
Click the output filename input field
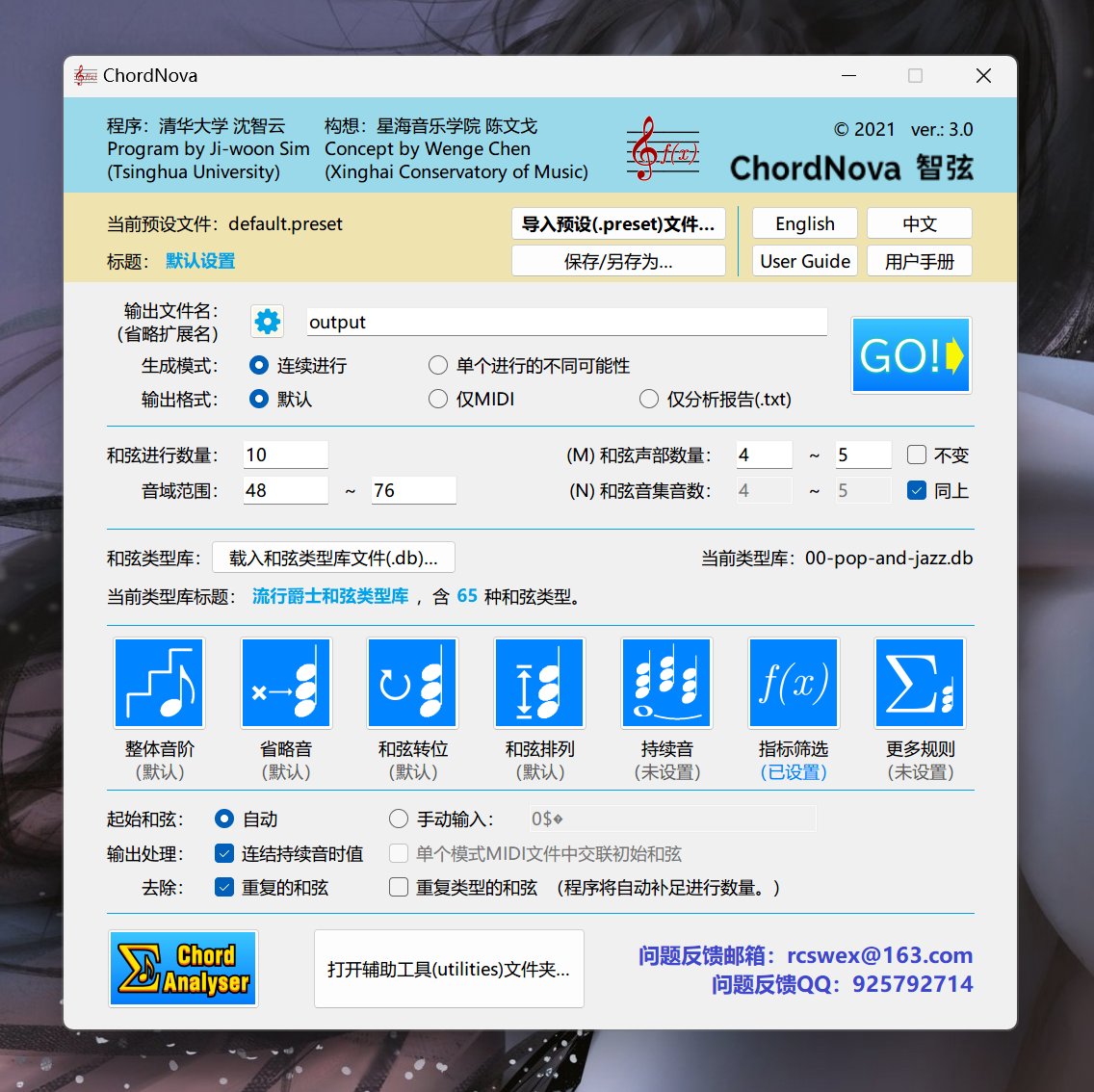(x=566, y=322)
